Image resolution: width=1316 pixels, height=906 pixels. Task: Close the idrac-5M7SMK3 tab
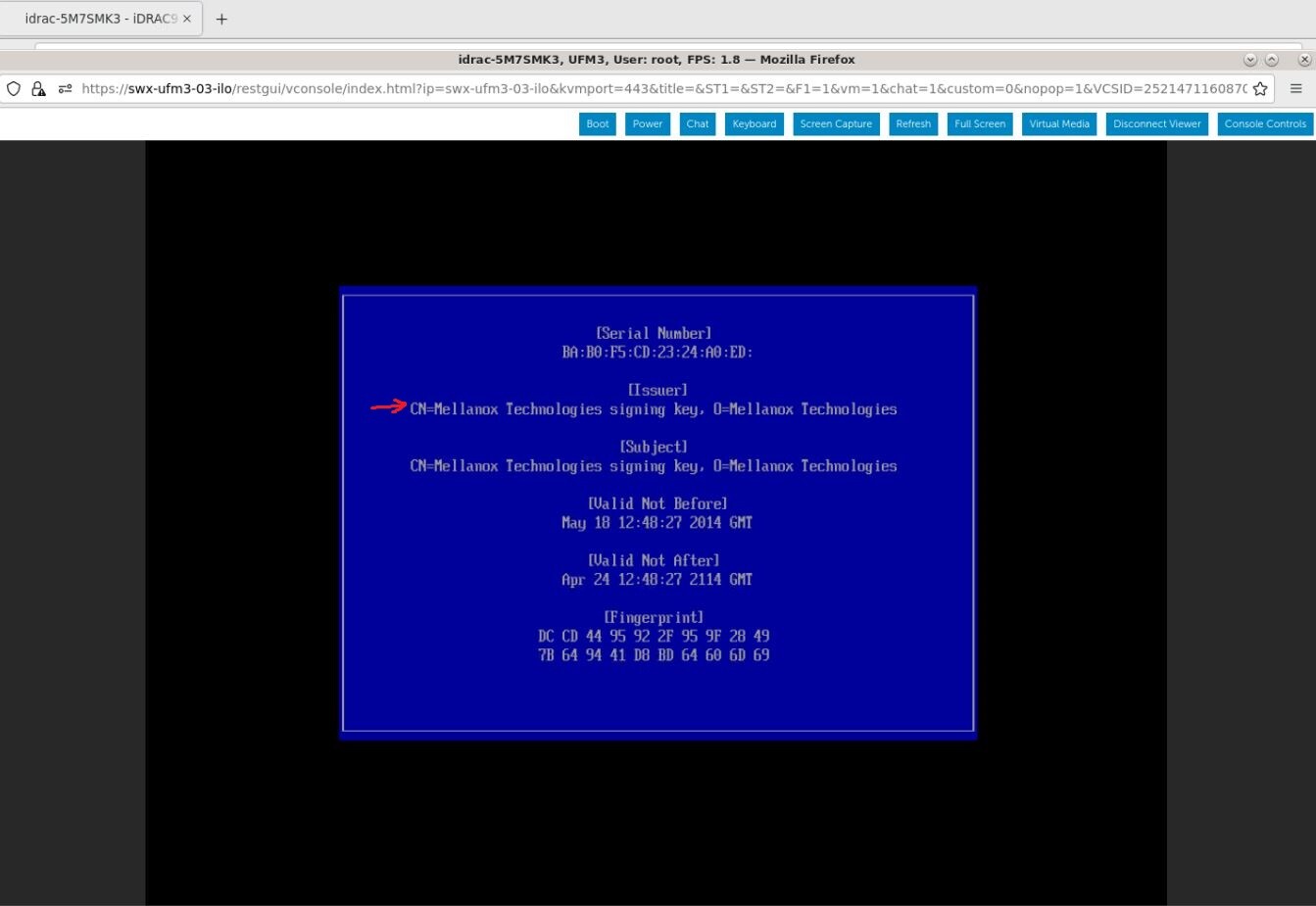click(187, 18)
